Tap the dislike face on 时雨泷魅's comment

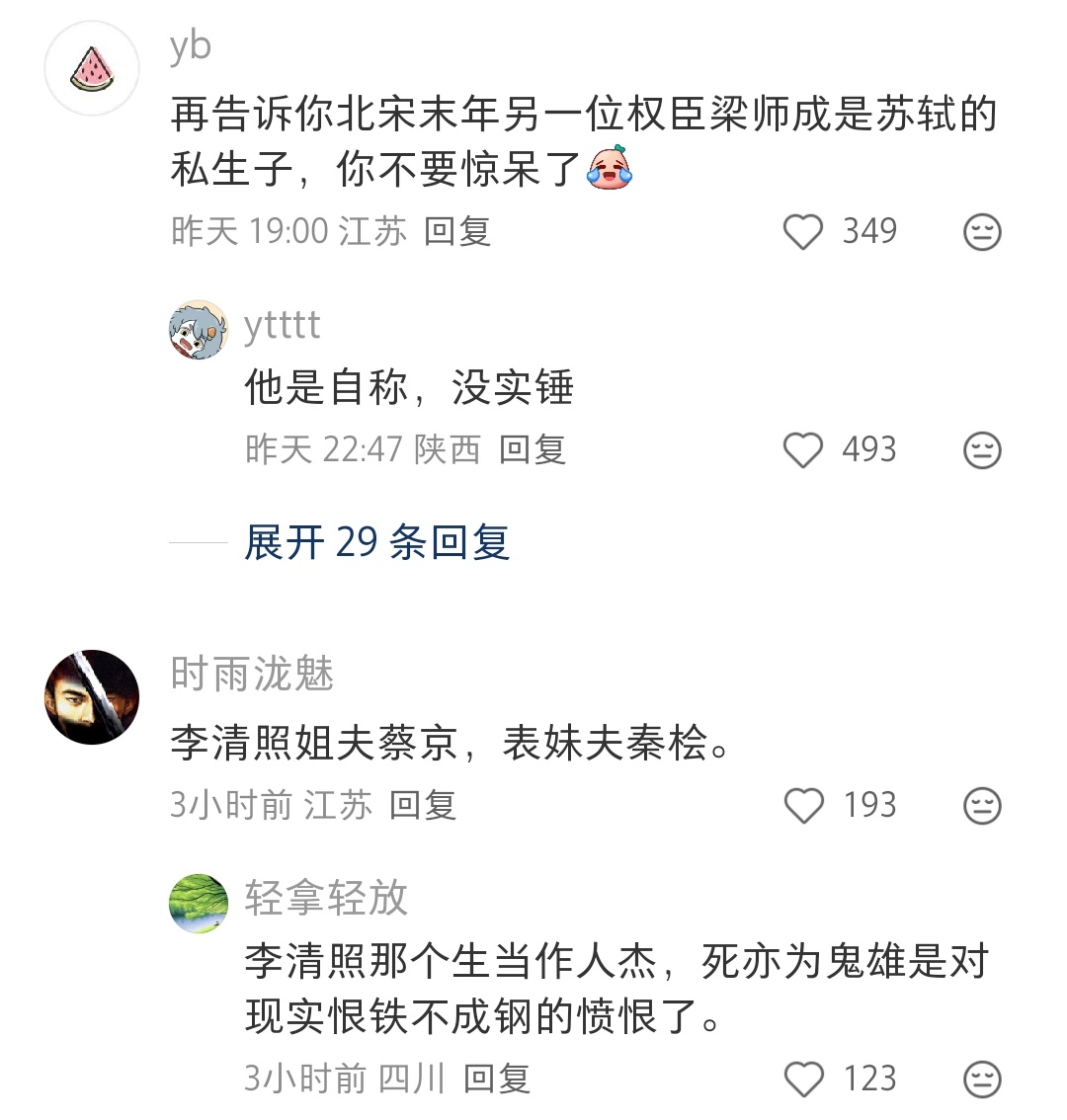click(x=980, y=805)
